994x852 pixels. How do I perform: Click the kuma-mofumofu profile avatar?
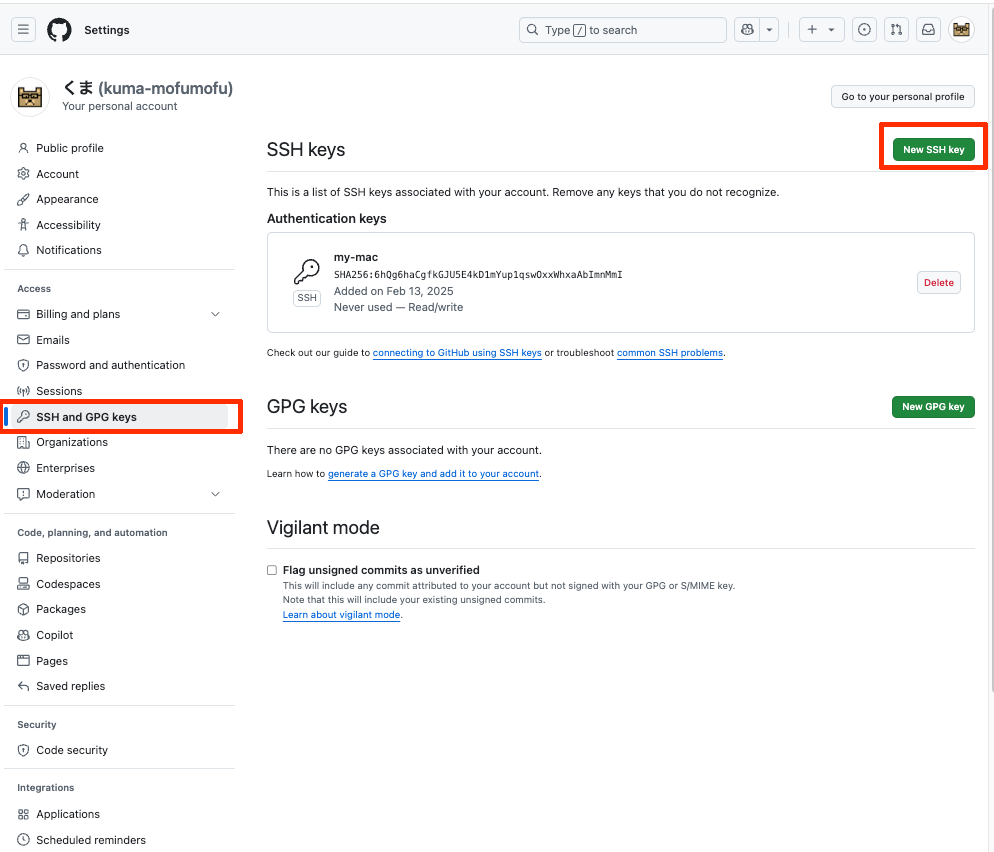click(x=30, y=97)
